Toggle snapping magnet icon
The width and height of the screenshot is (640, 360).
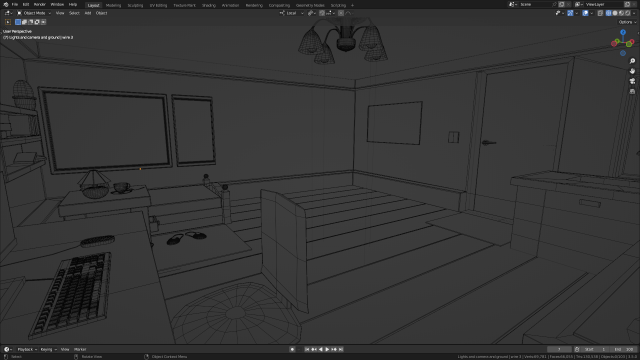pyautogui.click(x=322, y=13)
